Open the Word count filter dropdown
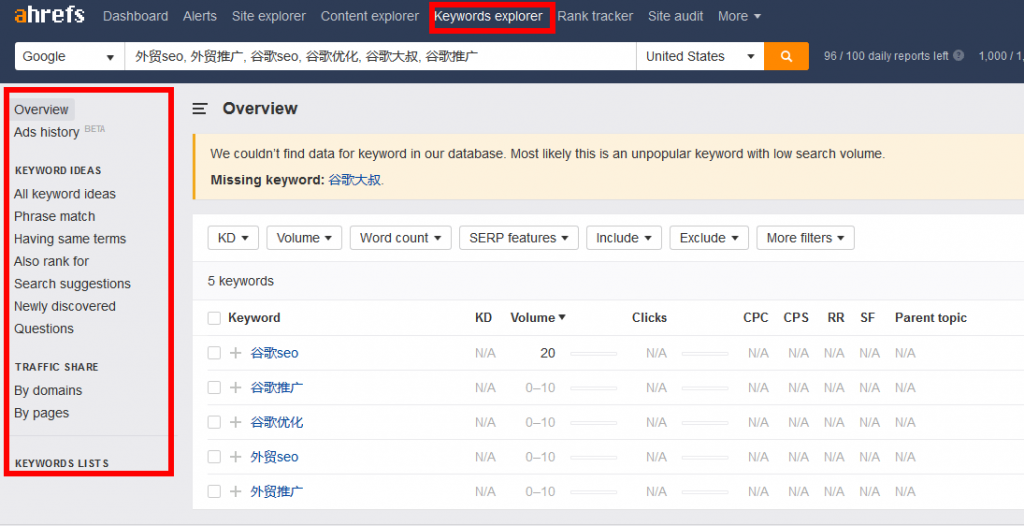 pos(400,238)
